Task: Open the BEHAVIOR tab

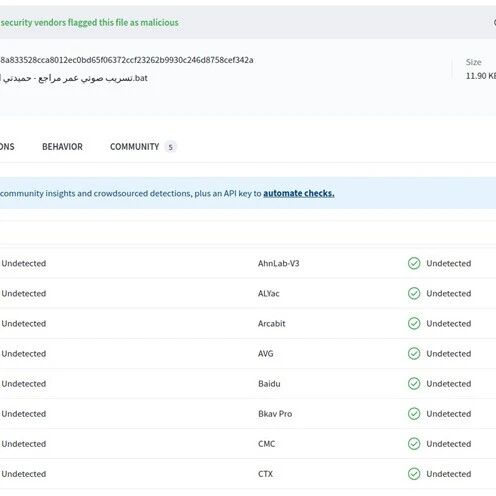Action: [x=62, y=147]
